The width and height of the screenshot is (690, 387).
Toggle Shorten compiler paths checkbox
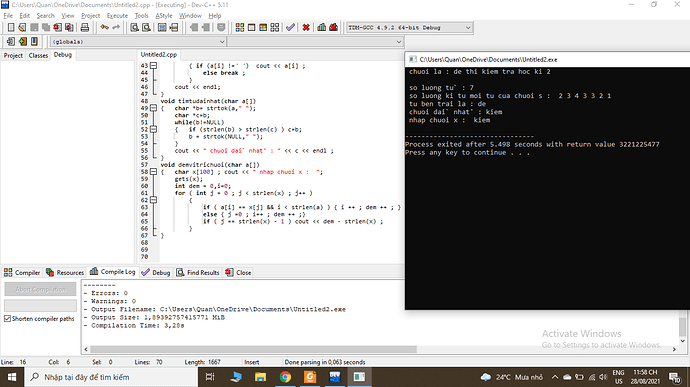tap(7, 318)
